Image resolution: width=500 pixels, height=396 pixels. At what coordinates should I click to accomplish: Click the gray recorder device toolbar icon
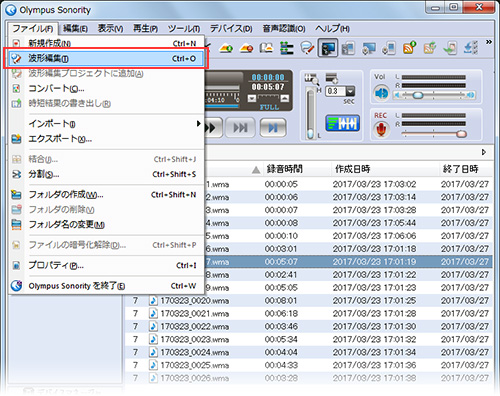[348, 48]
